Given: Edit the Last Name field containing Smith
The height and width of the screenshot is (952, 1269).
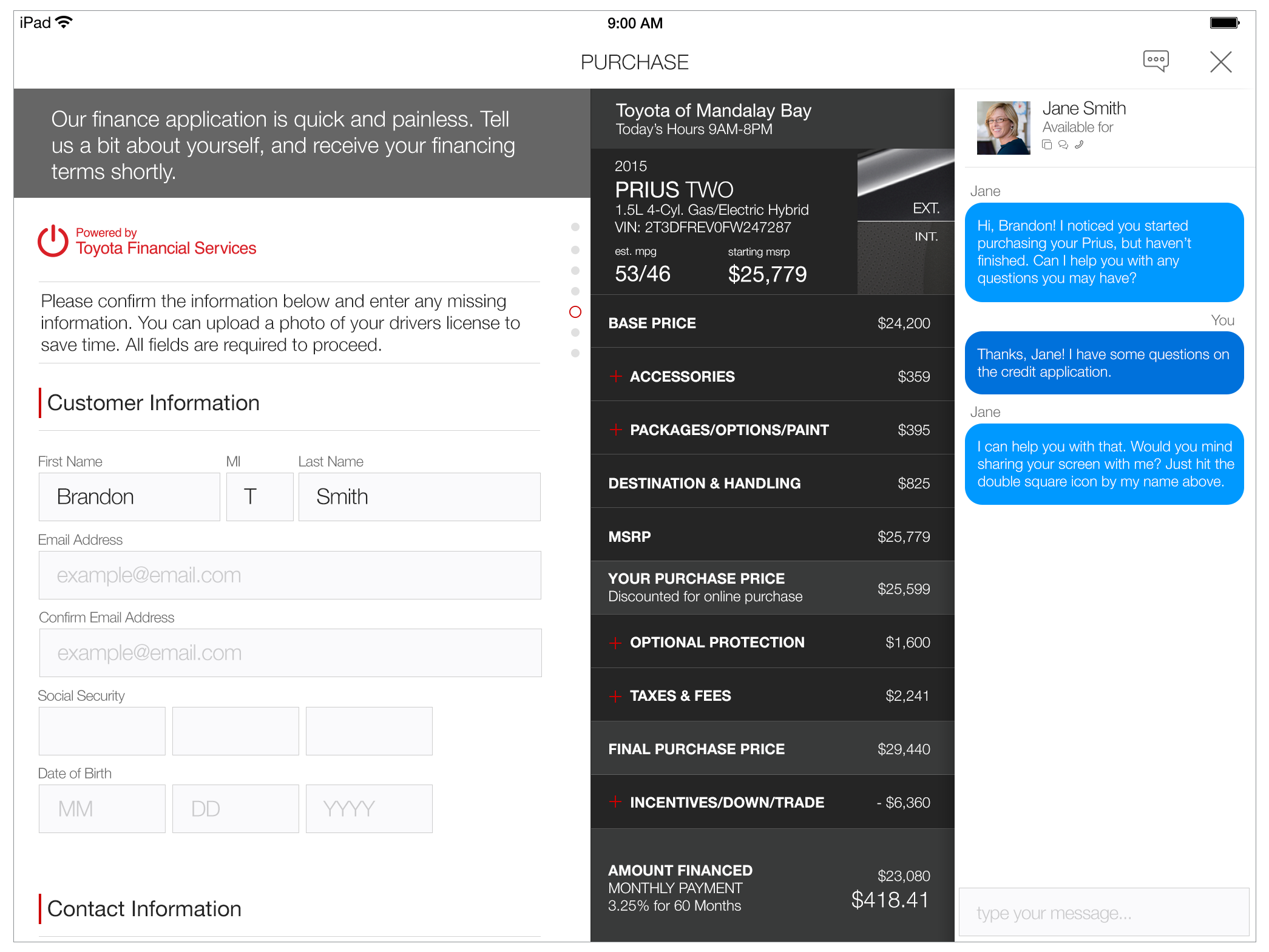Looking at the screenshot, I should 419,497.
